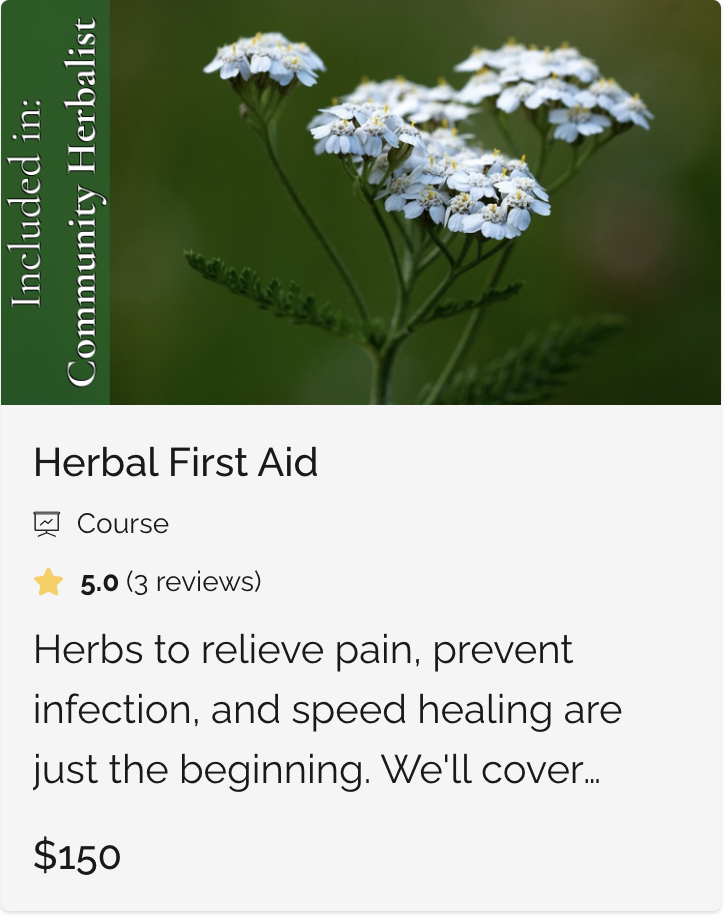Click the 'Community Herbalist' vertical label

[81, 202]
